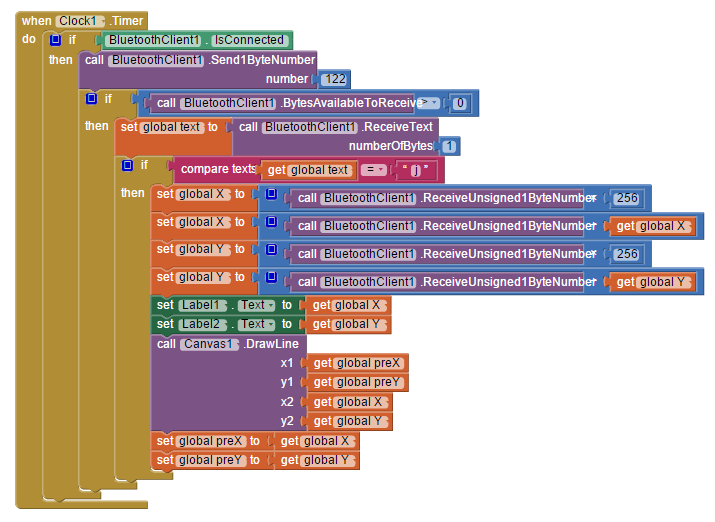Click mutator icon on first set global Y math block
Viewport: 715px width, 522px height.
(271, 249)
